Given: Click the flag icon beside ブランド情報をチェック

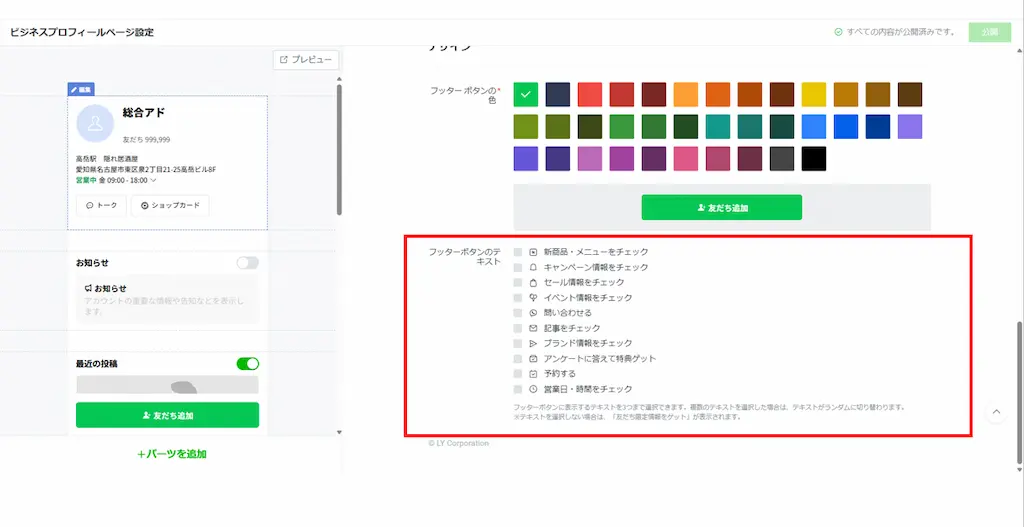Looking at the screenshot, I should click(x=533, y=343).
